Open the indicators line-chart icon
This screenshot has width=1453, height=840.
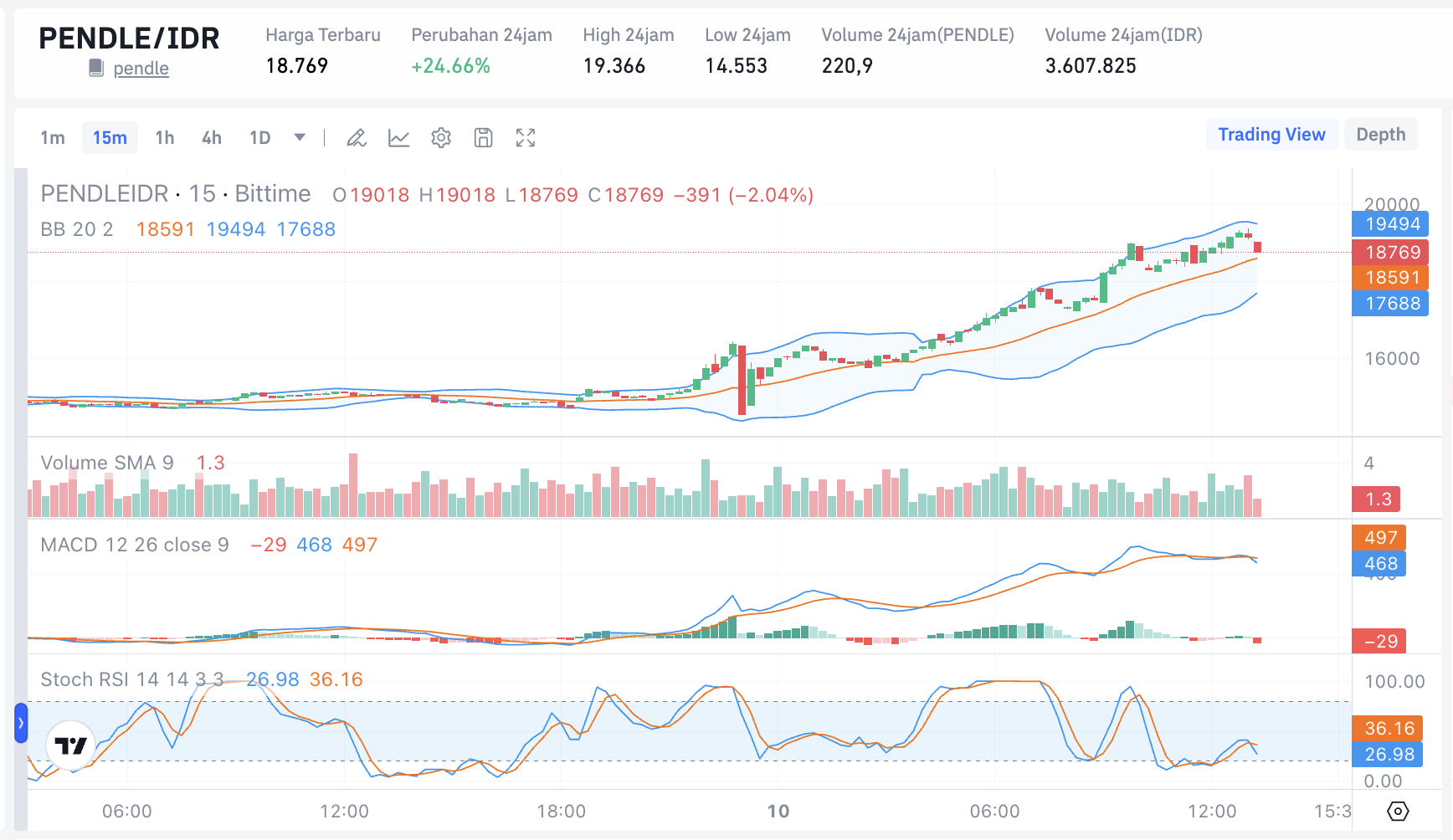click(x=399, y=138)
